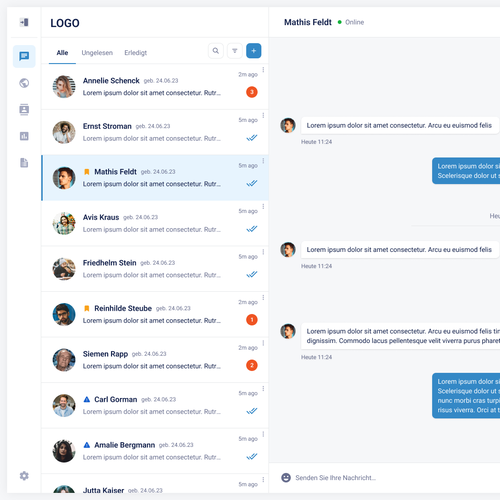The width and height of the screenshot is (500, 500).
Task: Open more options for Siemen Rapp
Action: point(263,343)
